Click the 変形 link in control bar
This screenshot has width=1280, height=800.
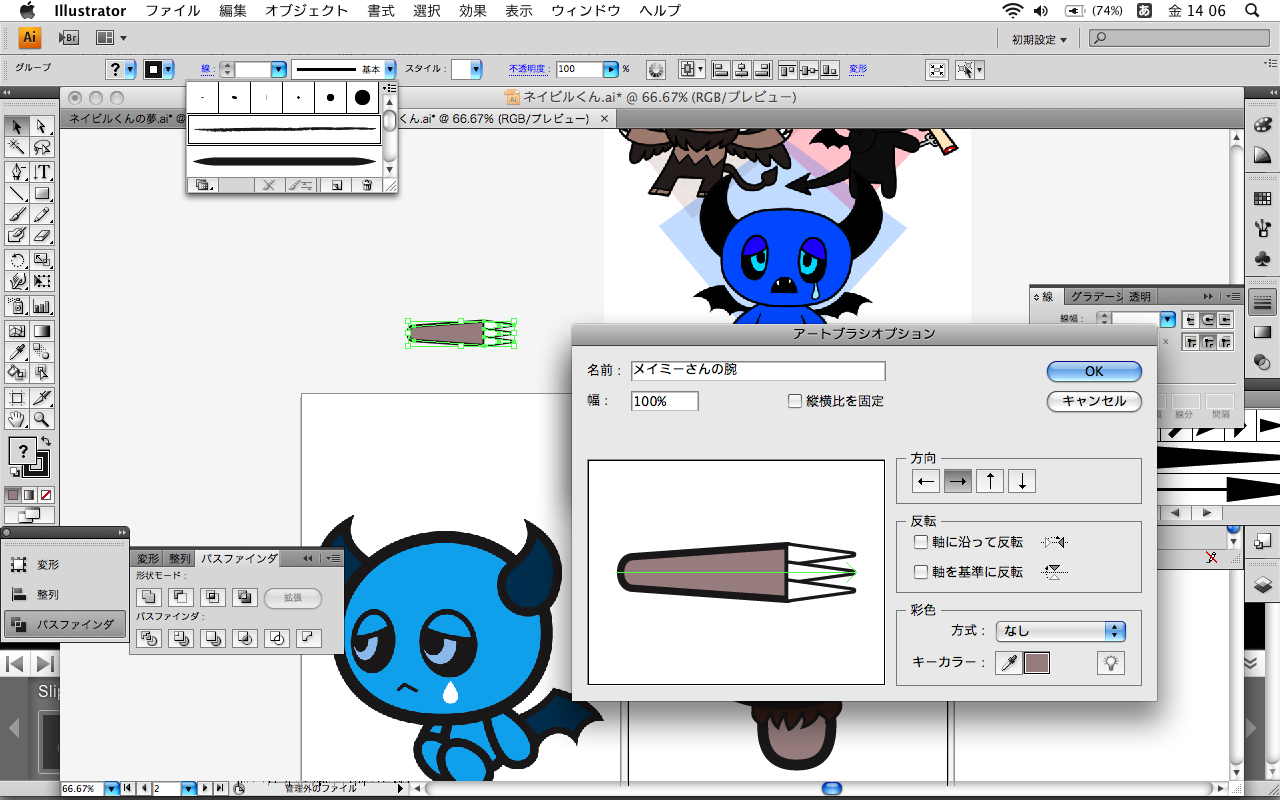858,69
